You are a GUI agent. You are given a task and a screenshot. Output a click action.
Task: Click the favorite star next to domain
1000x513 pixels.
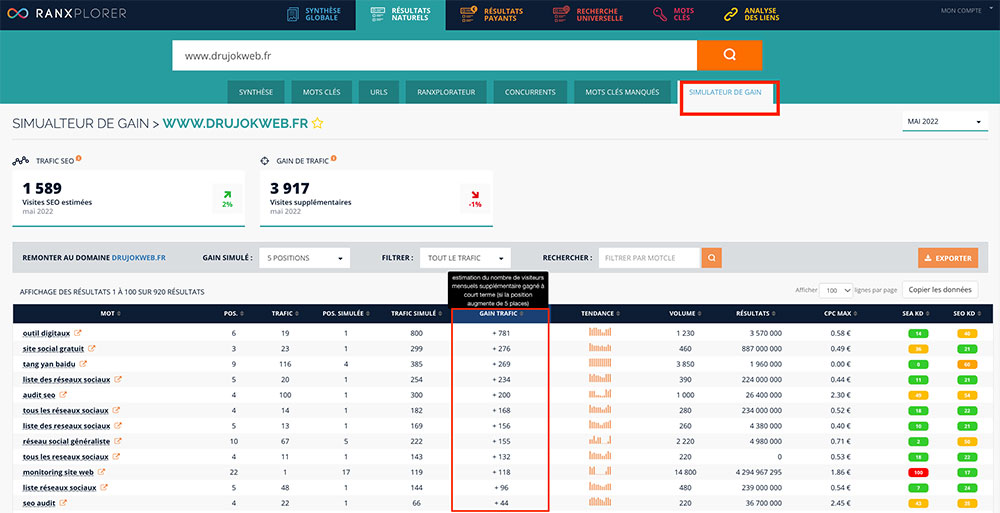click(317, 123)
